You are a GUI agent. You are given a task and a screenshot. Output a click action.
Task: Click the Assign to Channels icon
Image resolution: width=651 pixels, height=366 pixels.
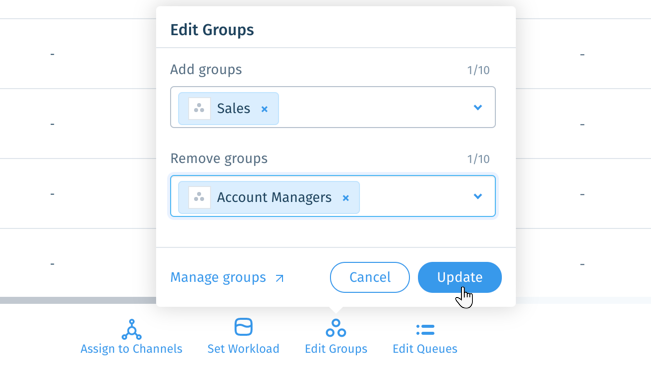tap(131, 329)
